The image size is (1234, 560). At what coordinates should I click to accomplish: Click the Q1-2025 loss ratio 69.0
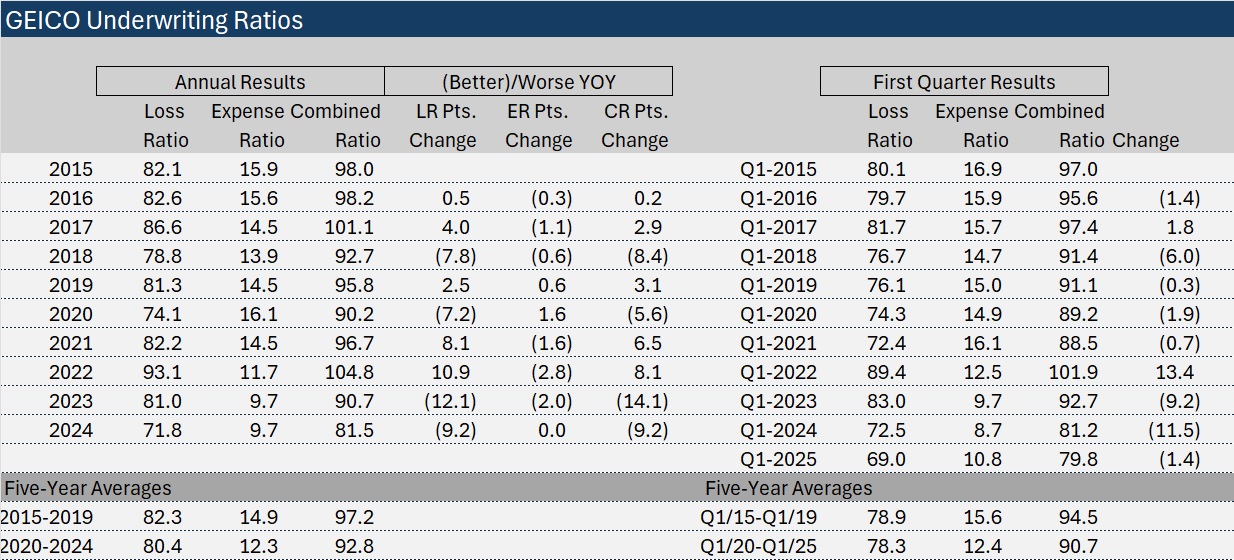pyautogui.click(x=887, y=460)
